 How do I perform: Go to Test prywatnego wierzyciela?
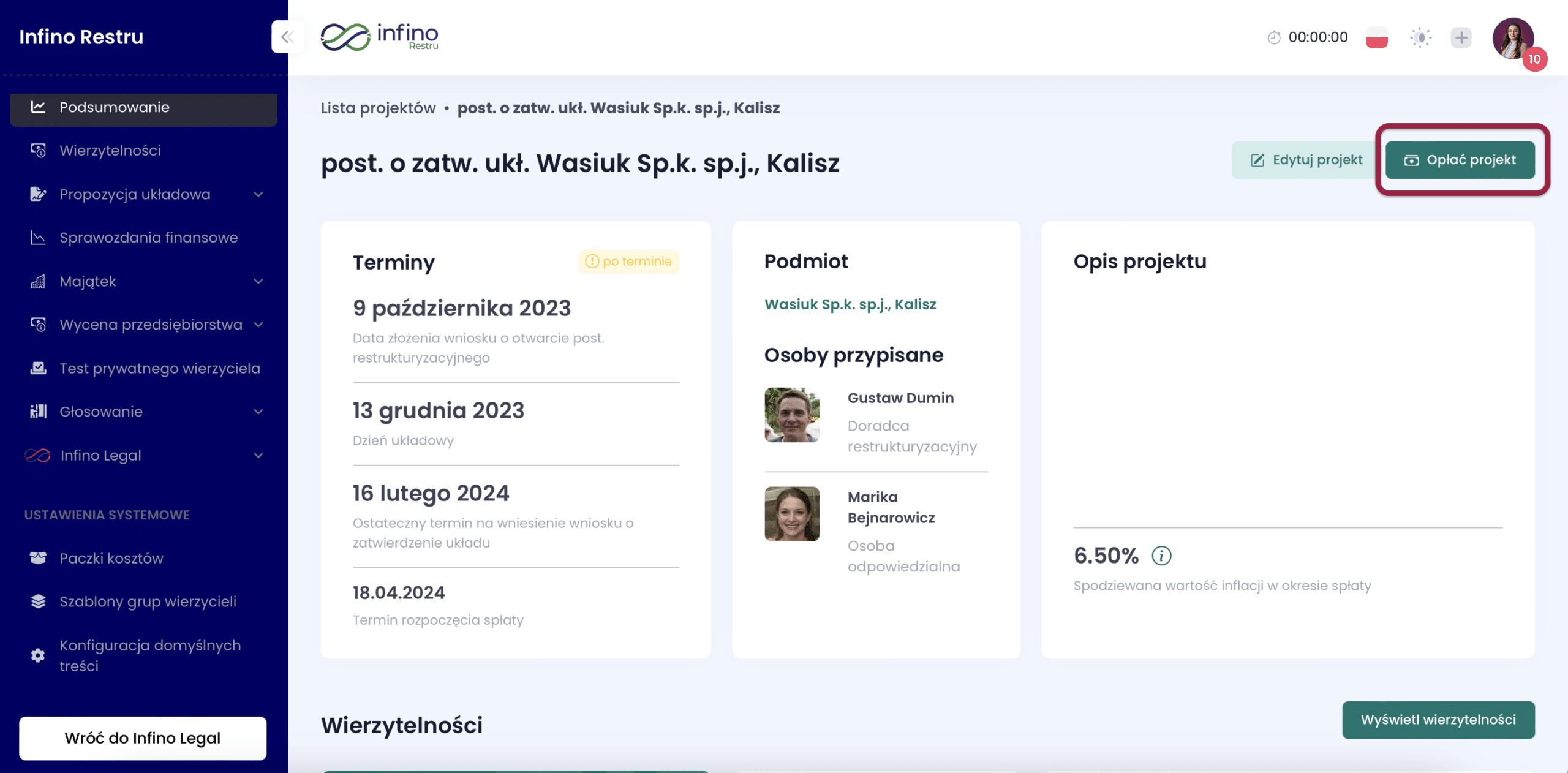(x=159, y=368)
